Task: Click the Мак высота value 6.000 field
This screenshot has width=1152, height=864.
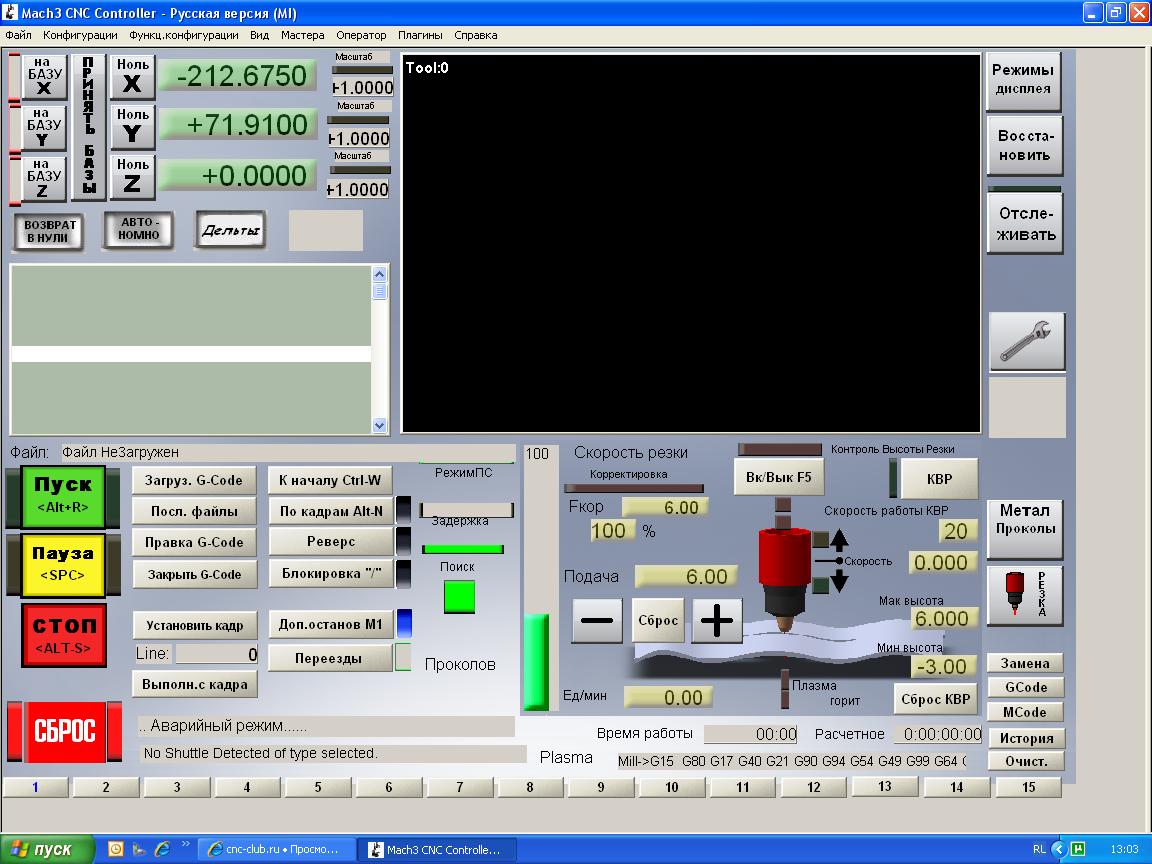Action: [x=942, y=619]
